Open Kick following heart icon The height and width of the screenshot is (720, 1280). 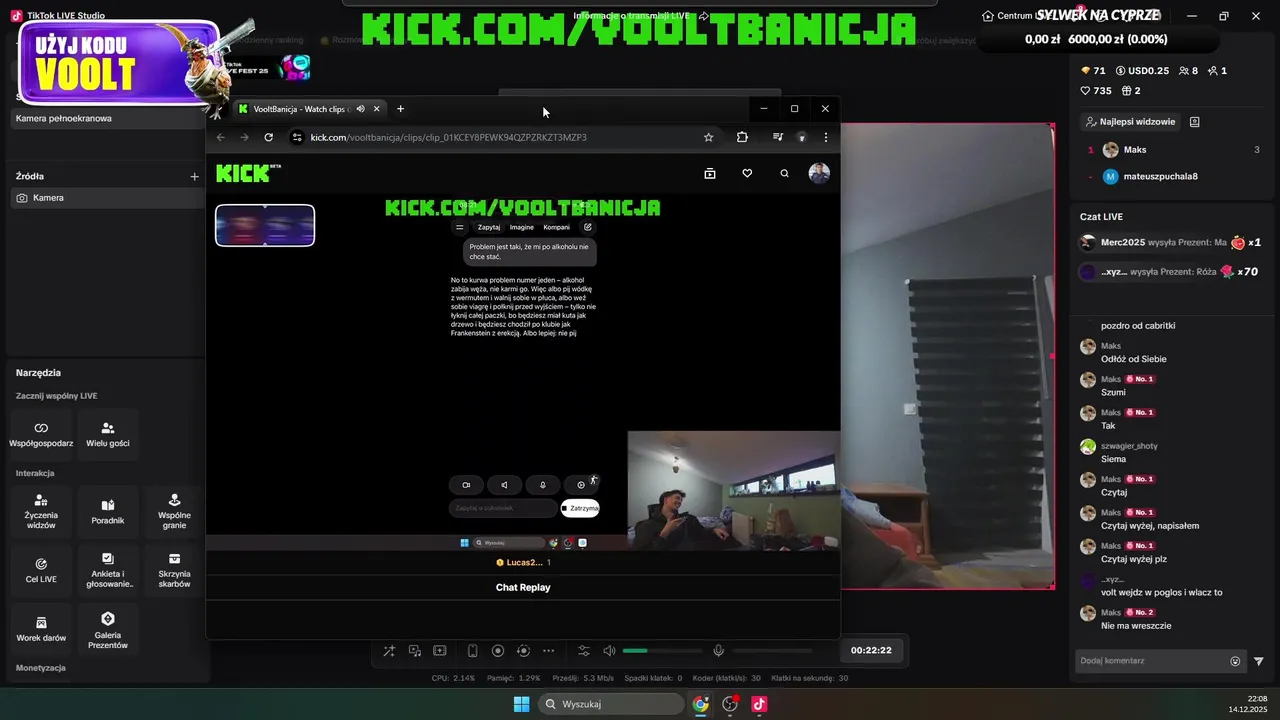point(747,173)
